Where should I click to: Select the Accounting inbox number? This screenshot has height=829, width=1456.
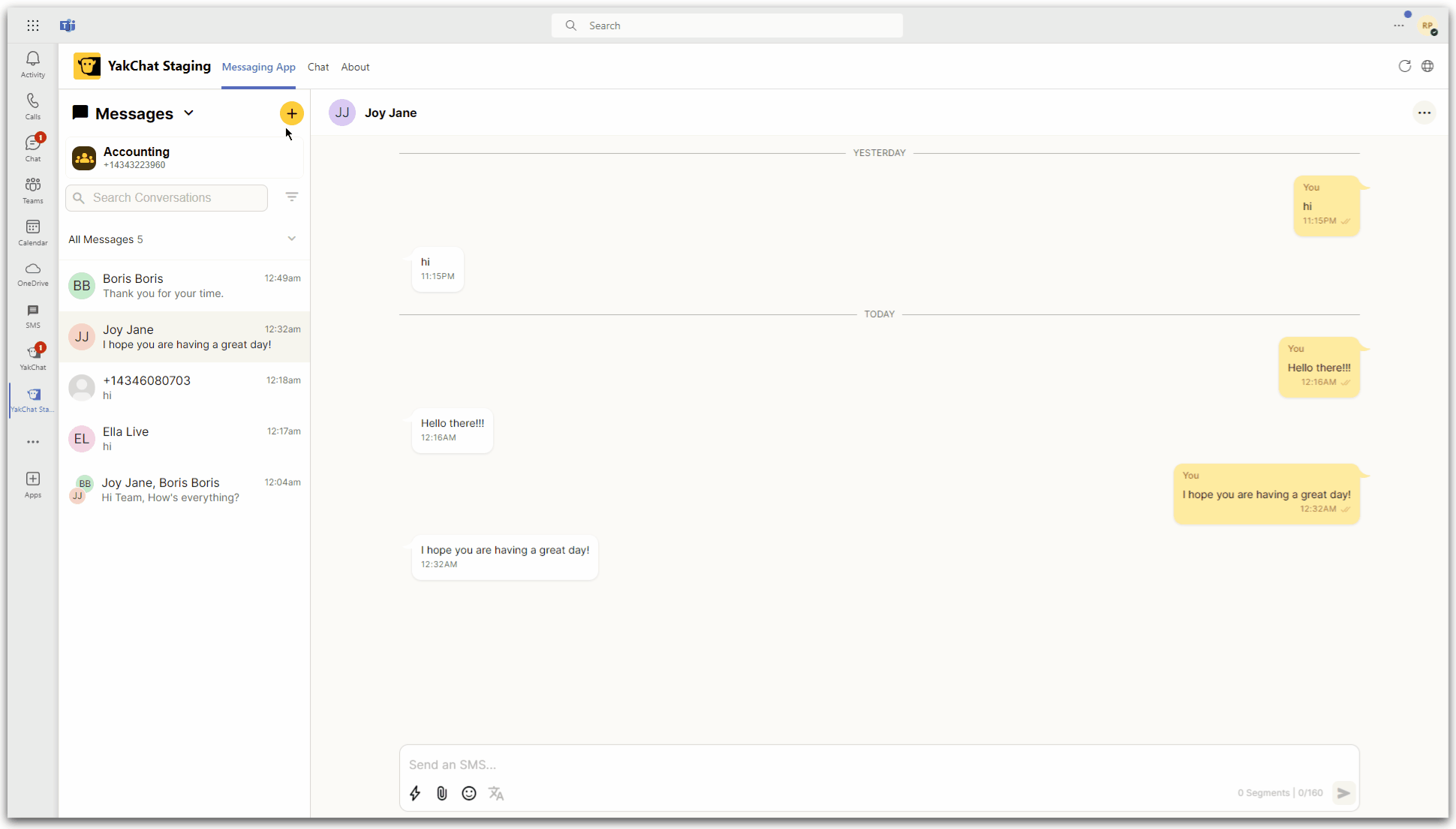185,158
